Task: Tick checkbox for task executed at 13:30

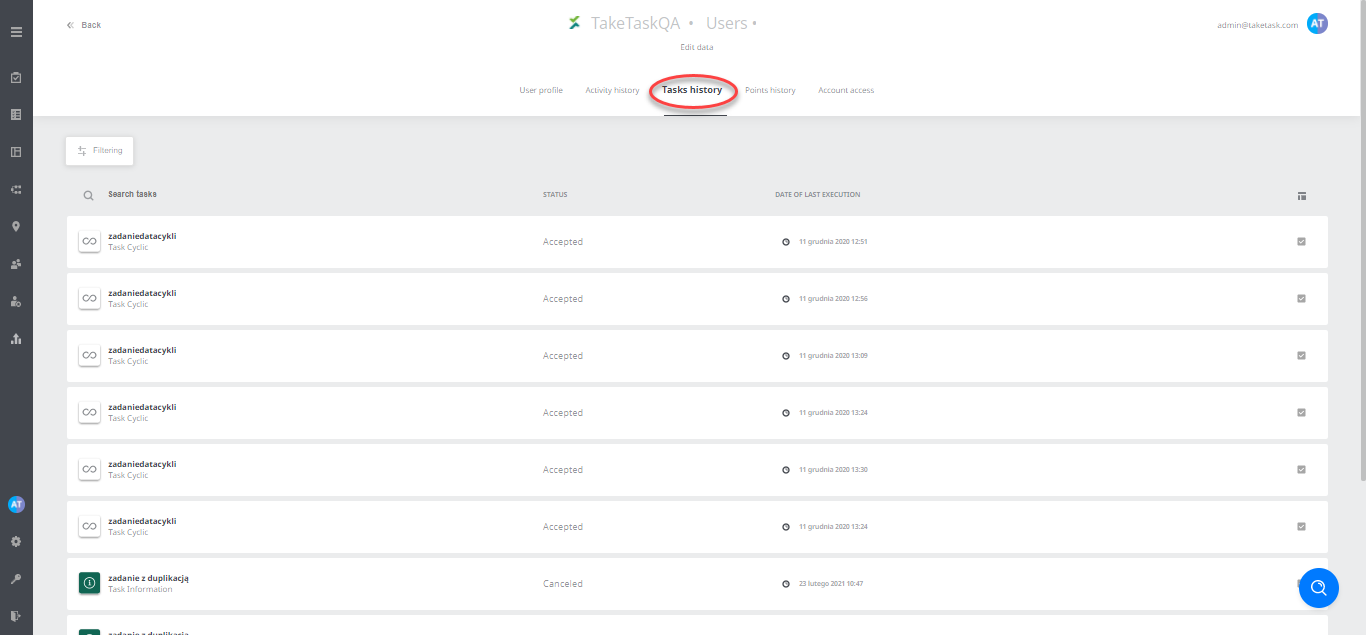Action: click(x=1301, y=469)
